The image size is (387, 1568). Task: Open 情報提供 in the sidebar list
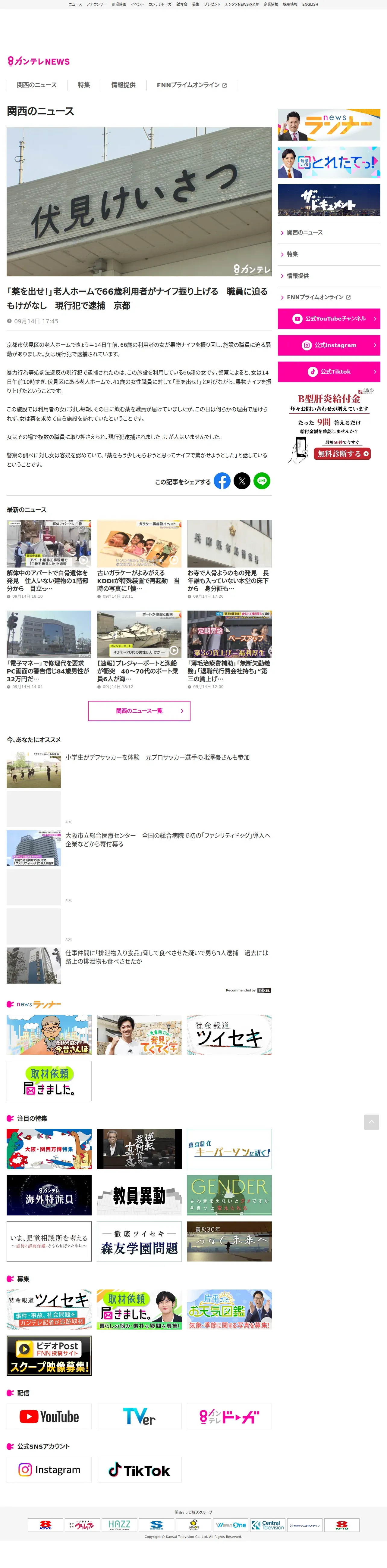pyautogui.click(x=329, y=276)
